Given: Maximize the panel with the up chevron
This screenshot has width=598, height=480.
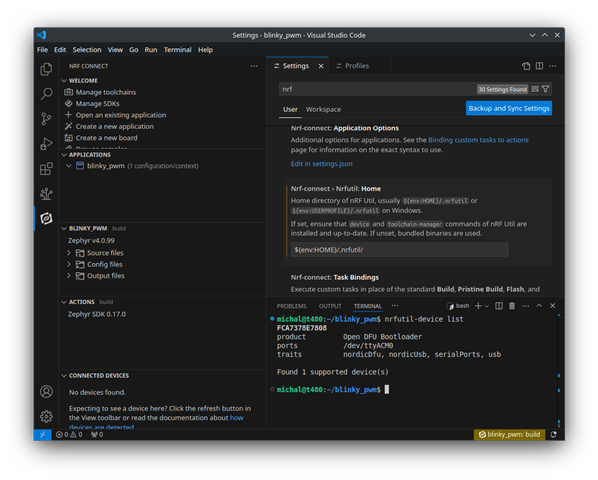Looking at the screenshot, I should coord(539,306).
